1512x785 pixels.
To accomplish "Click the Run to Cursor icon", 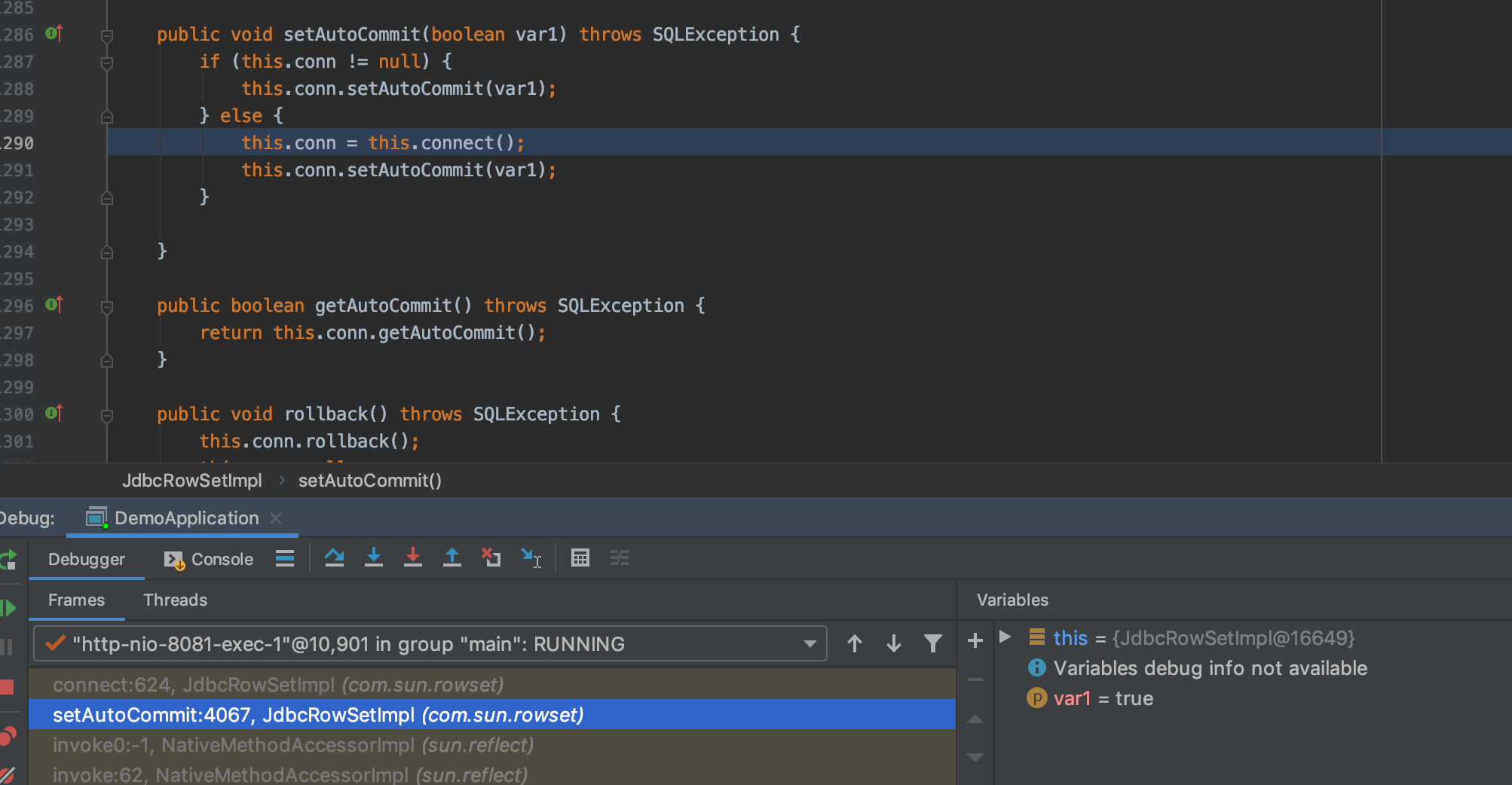I will click(531, 558).
